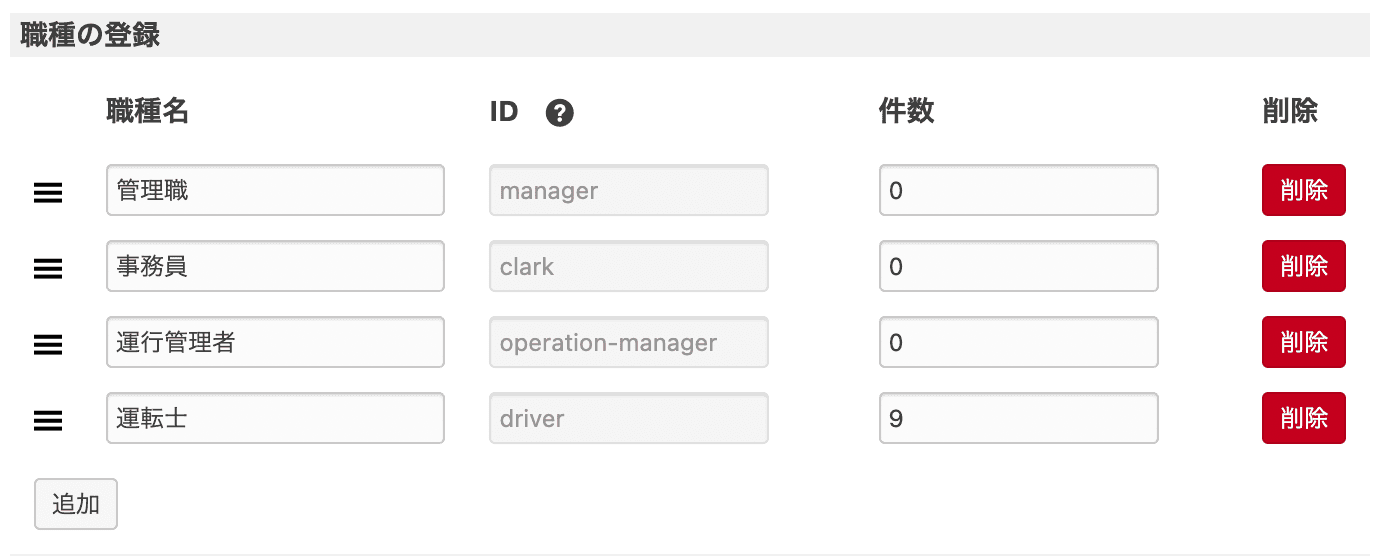Click into the 運転士 name field

[275, 418]
